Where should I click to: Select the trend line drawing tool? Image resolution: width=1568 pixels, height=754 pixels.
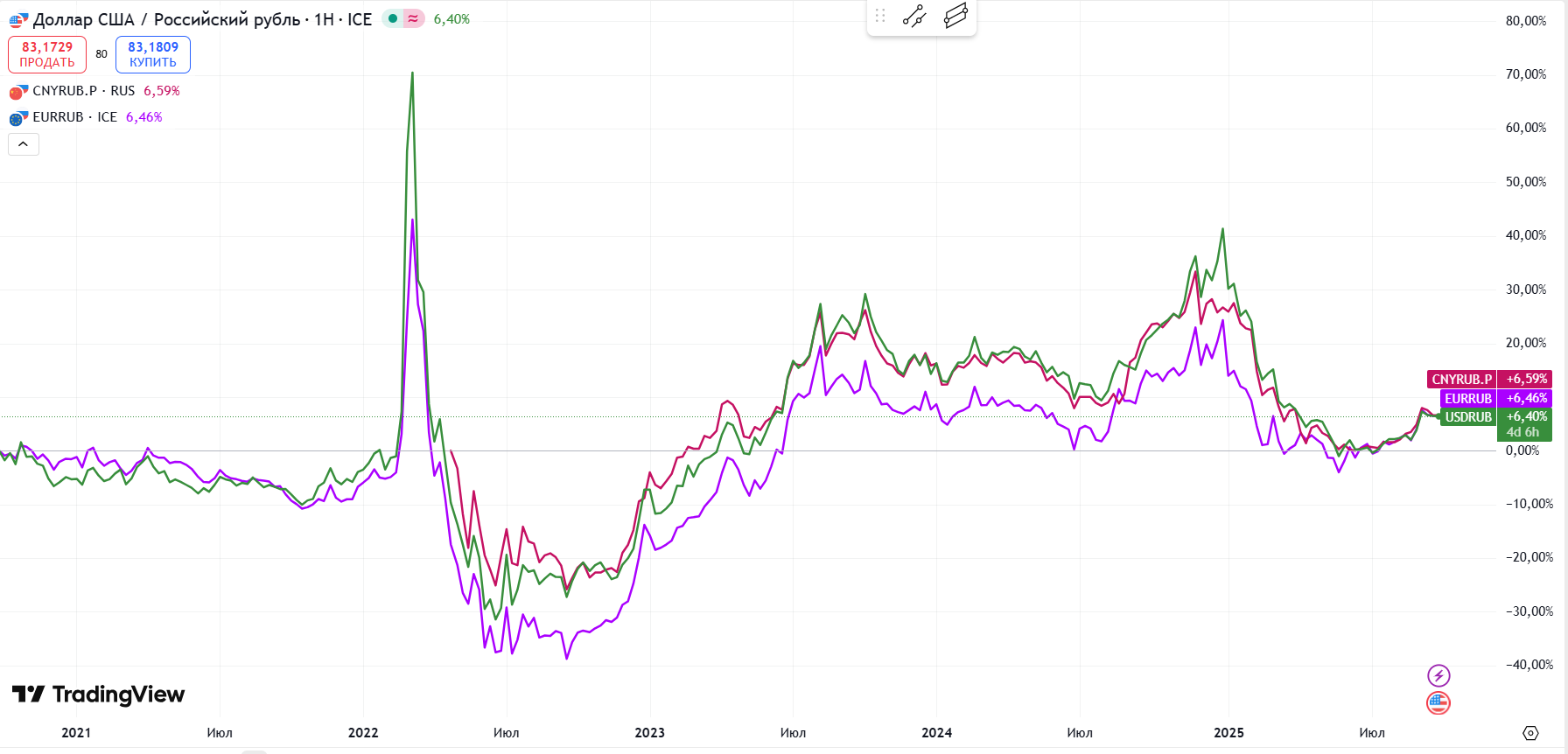click(914, 17)
